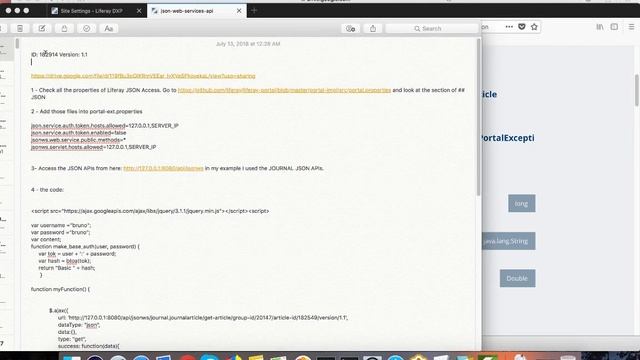Screen dimensions: 640x360
Task: Open the Firefox hamburger menu
Action: tap(631, 27)
